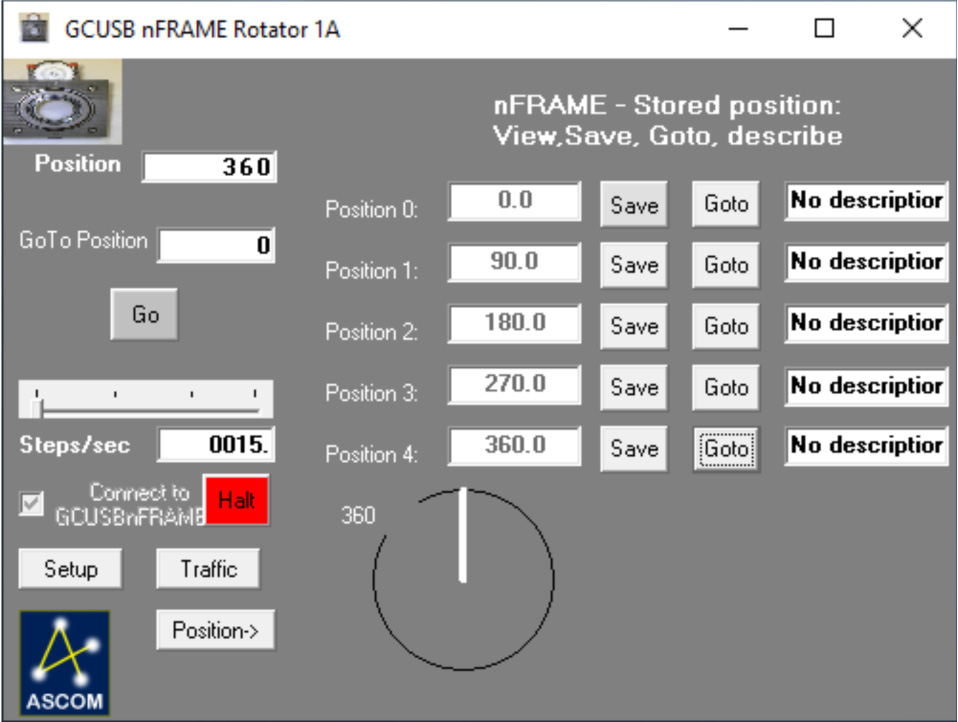Goto stored Position 1
This screenshot has width=958, height=722.
[726, 265]
